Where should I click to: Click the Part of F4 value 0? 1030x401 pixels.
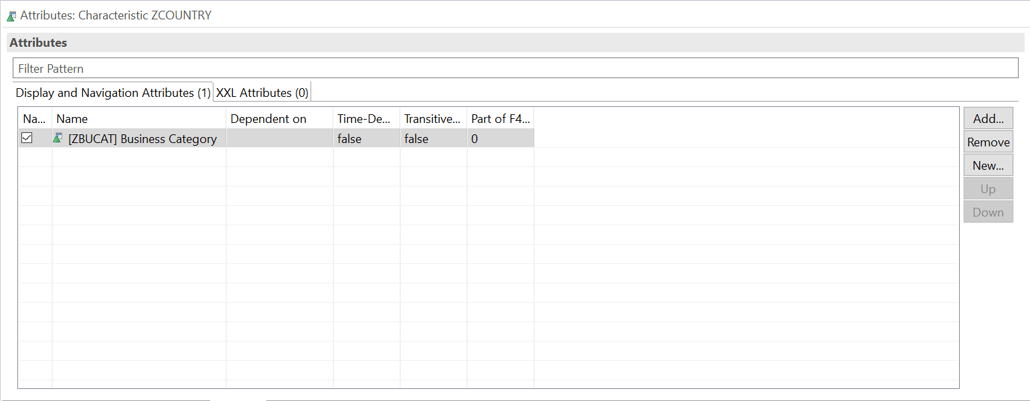click(501, 139)
